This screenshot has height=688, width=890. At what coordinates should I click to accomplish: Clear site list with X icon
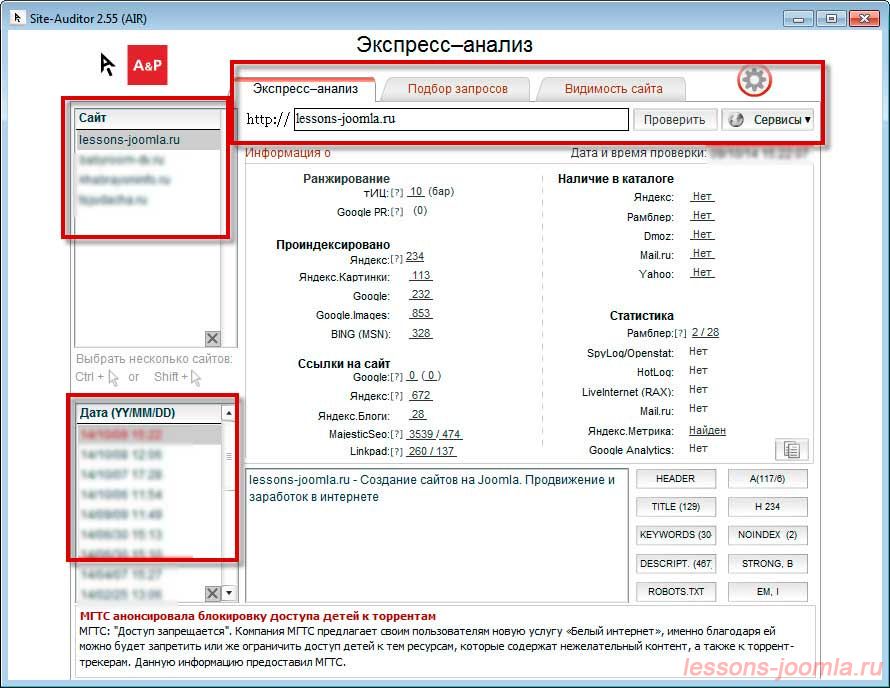(x=212, y=339)
